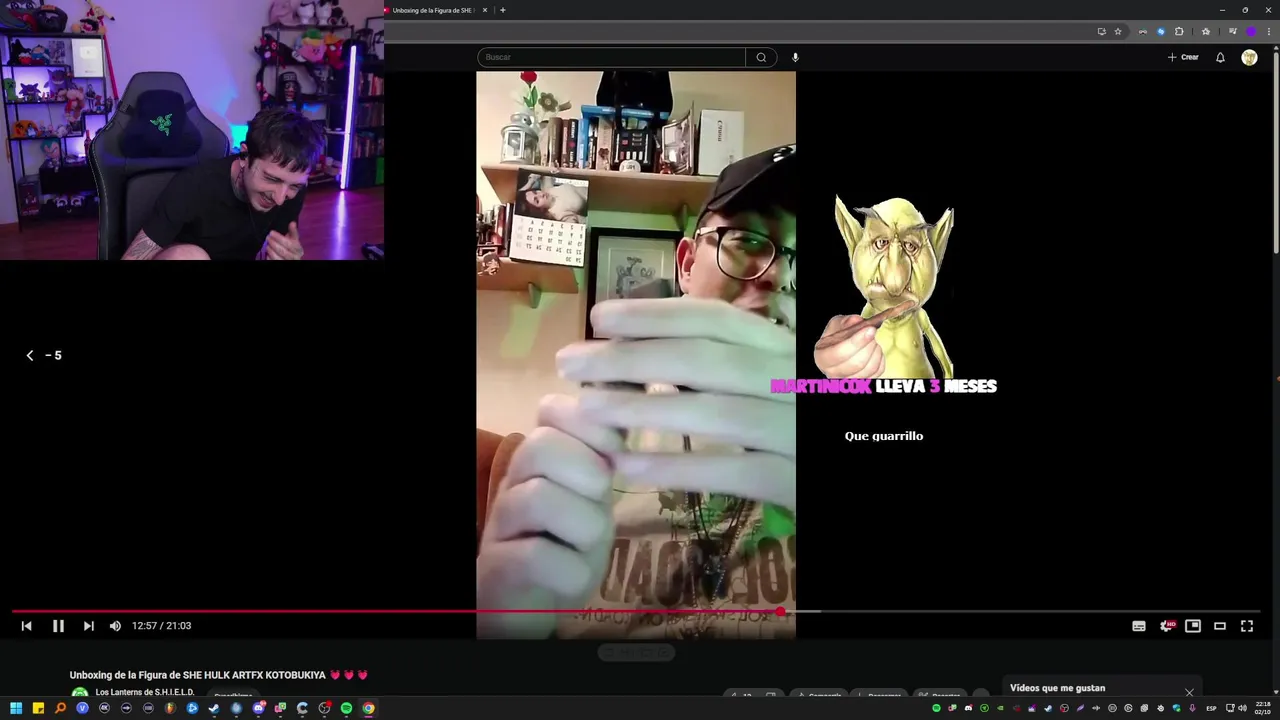Viewport: 1280px width, 720px height.
Task: Pause the YouTube video
Action: click(58, 626)
